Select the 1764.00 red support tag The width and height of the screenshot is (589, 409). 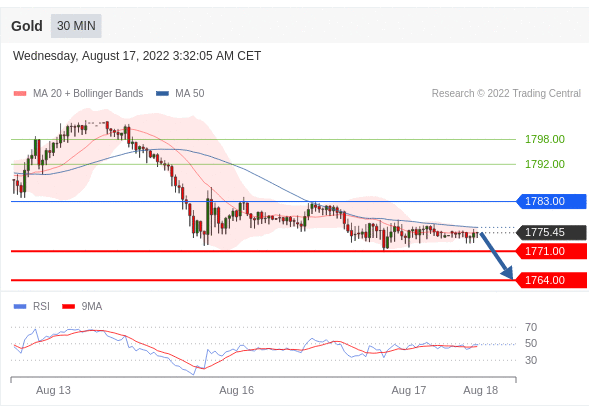[x=551, y=280]
